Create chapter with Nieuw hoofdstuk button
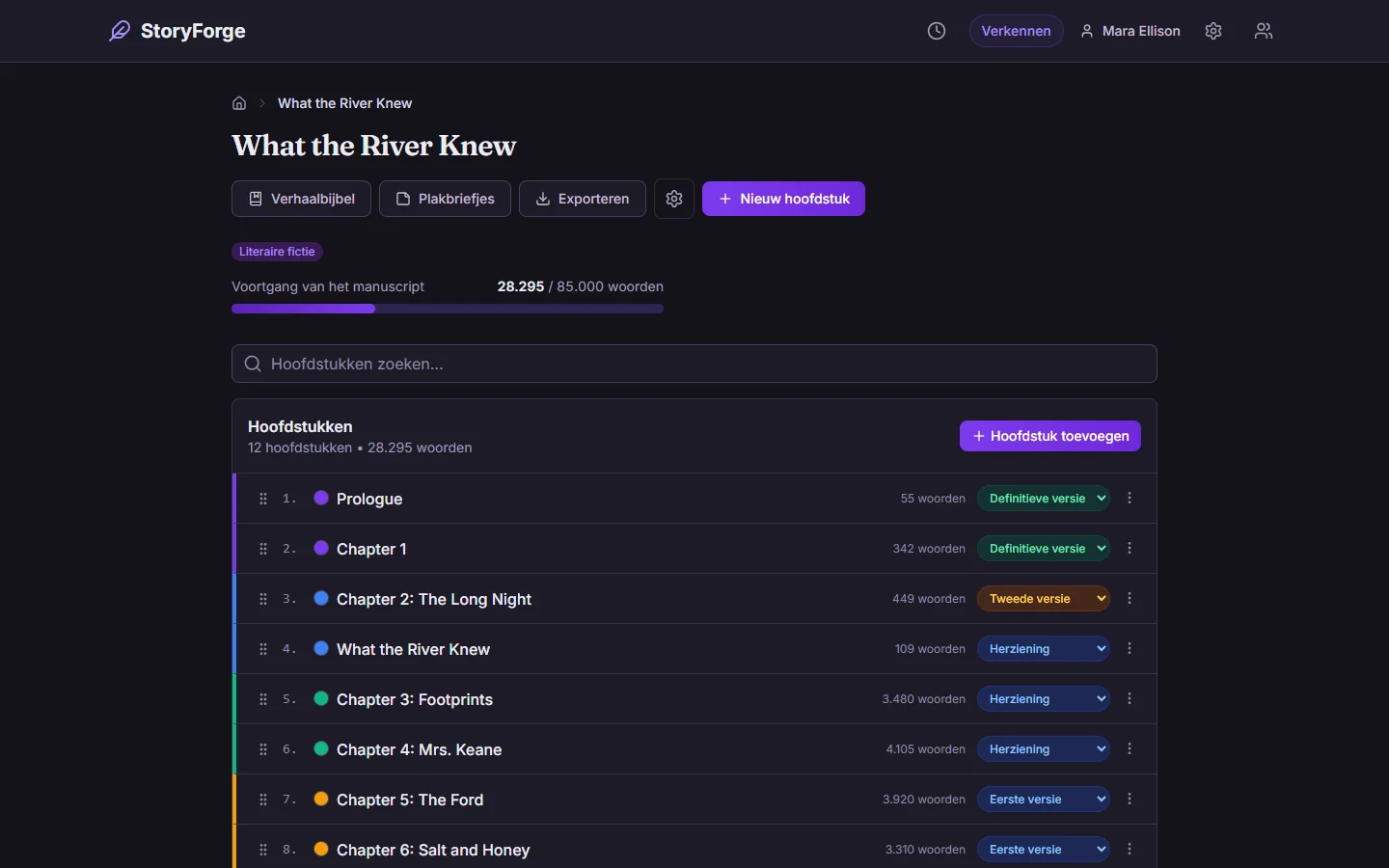Screen dimensions: 1389x868 click(783, 199)
